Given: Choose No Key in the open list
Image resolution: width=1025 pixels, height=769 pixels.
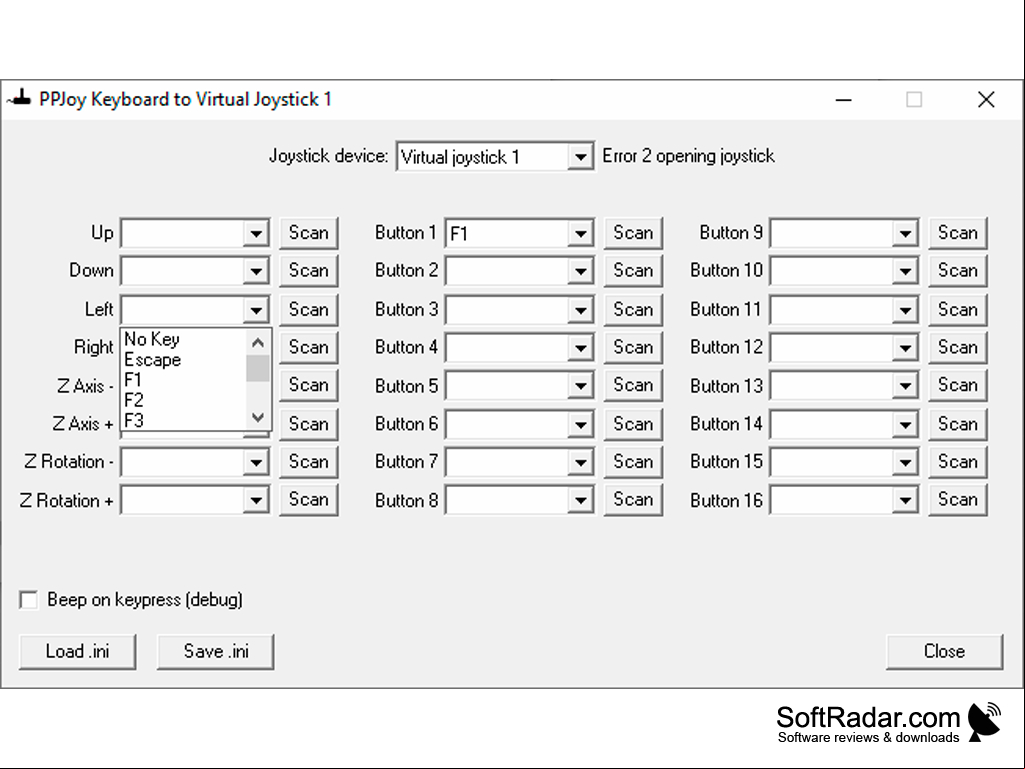Looking at the screenshot, I should 184,339.
